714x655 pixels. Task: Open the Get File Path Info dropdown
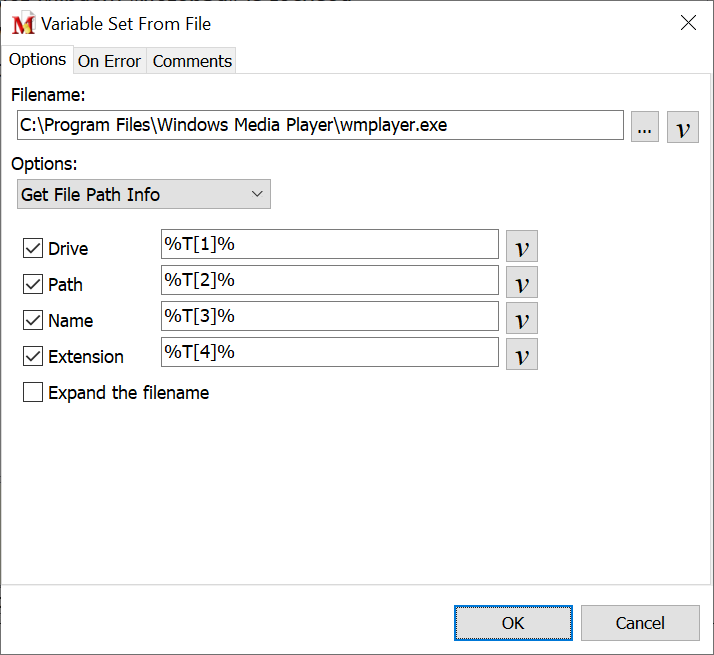coord(144,194)
